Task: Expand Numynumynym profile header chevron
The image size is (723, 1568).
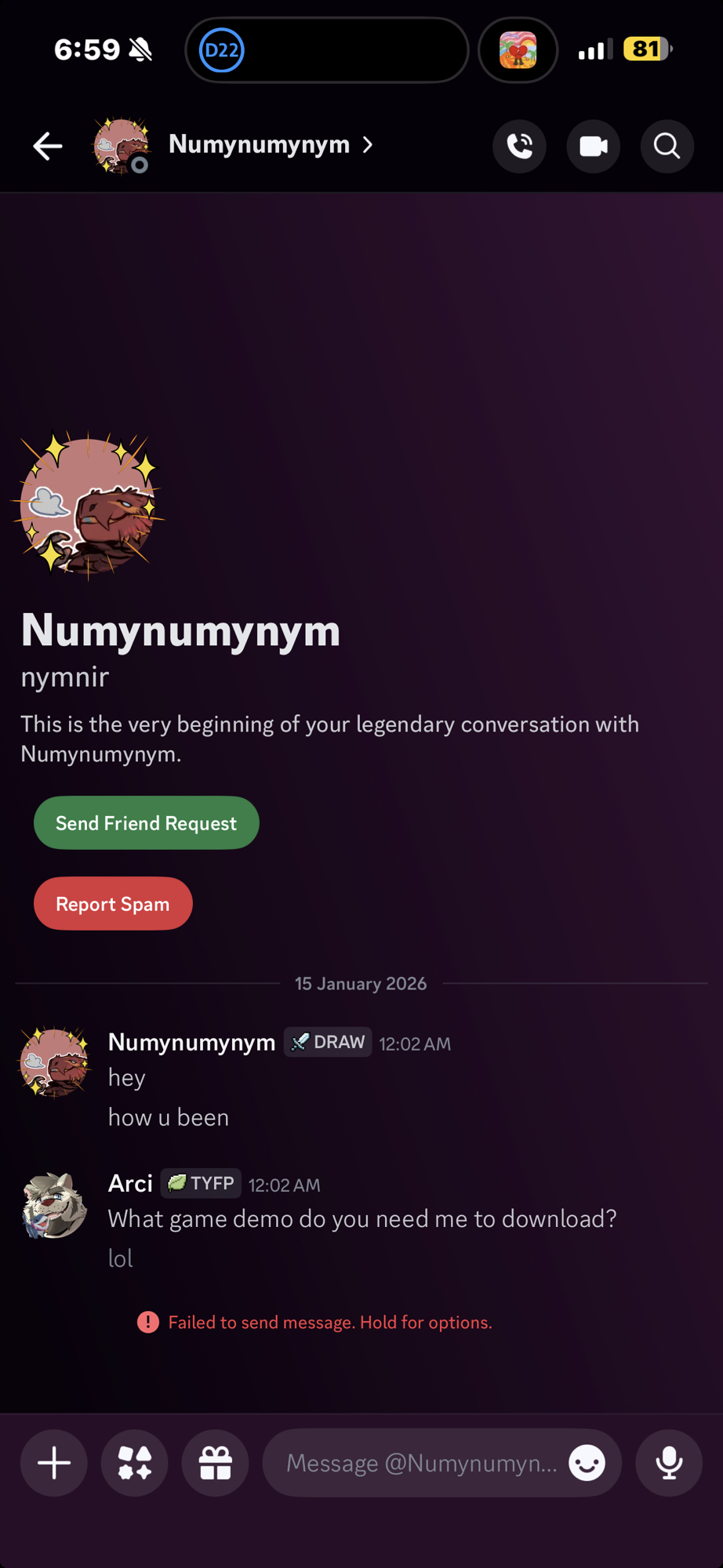Action: pyautogui.click(x=368, y=145)
